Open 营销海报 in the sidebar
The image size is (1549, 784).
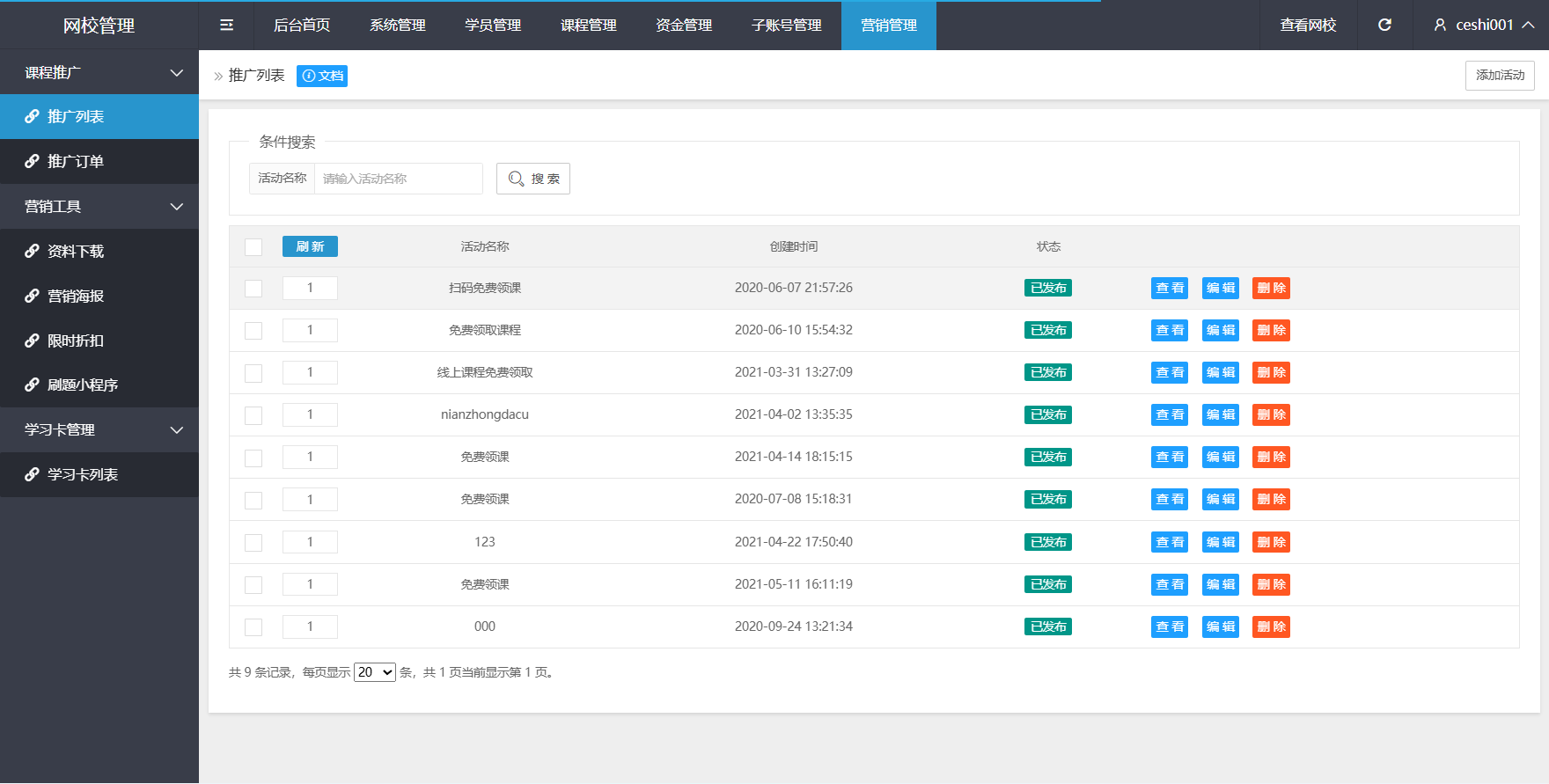pos(99,296)
